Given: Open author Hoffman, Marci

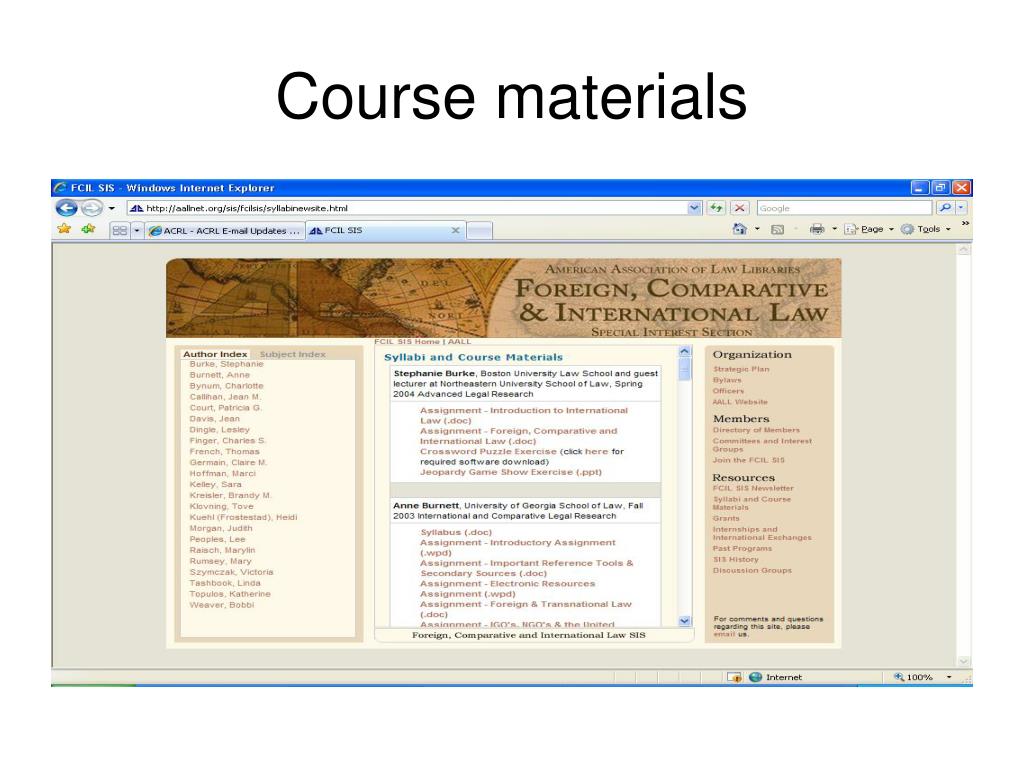Looking at the screenshot, I should [222, 473].
